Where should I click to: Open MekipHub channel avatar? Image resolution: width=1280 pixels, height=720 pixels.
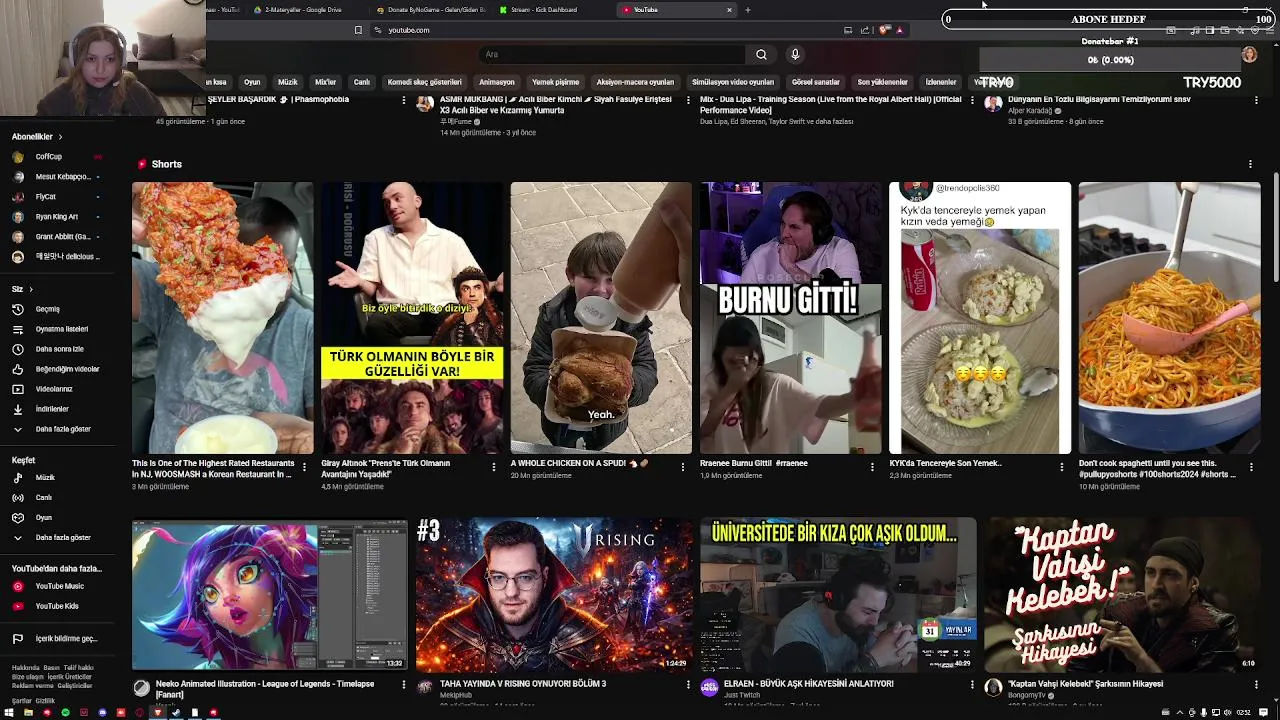(425, 687)
